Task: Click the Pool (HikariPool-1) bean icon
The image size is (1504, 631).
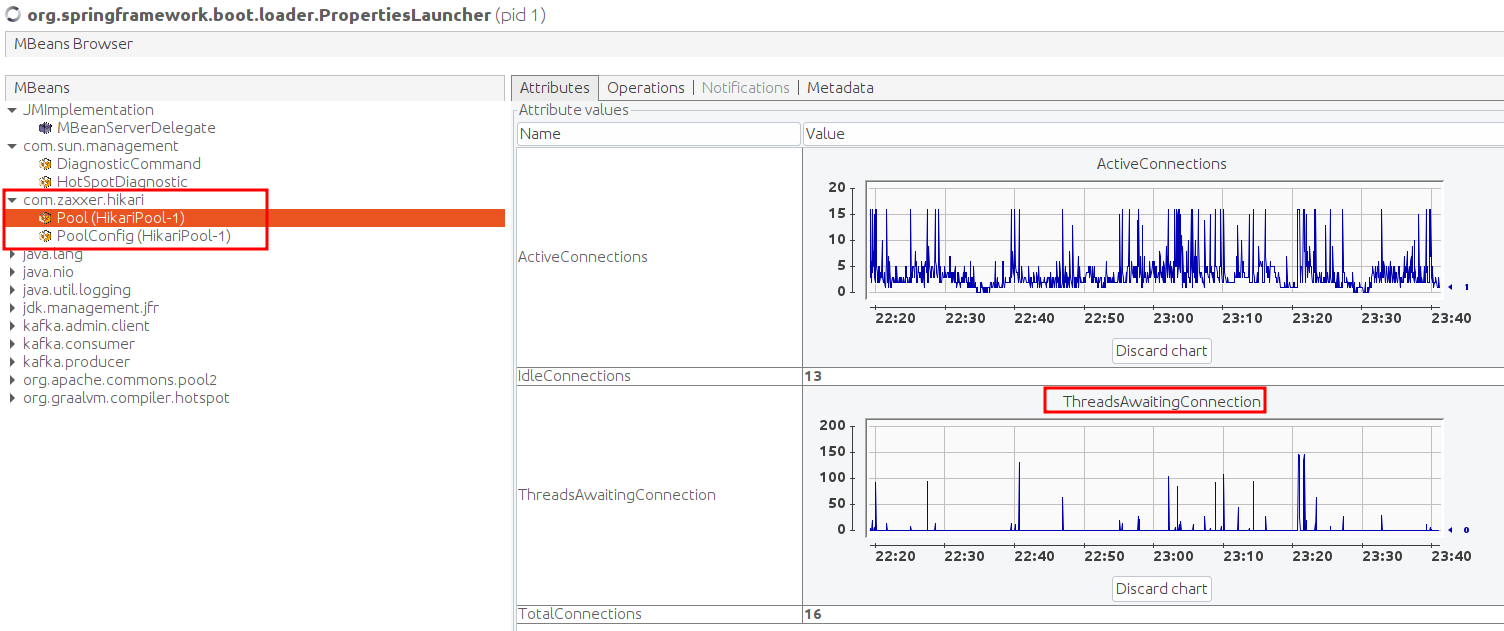Action: coord(45,217)
